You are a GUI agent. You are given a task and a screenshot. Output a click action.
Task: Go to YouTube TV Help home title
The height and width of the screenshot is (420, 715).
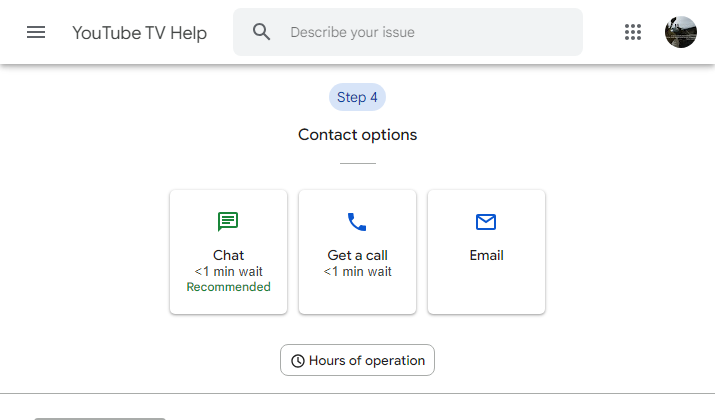140,33
